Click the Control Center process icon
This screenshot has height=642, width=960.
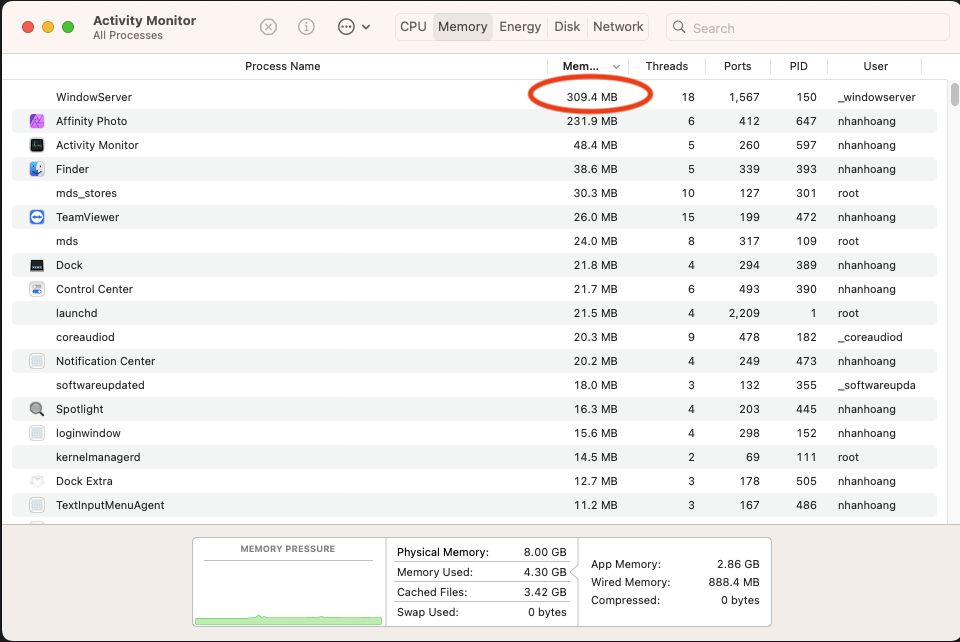click(x=37, y=289)
